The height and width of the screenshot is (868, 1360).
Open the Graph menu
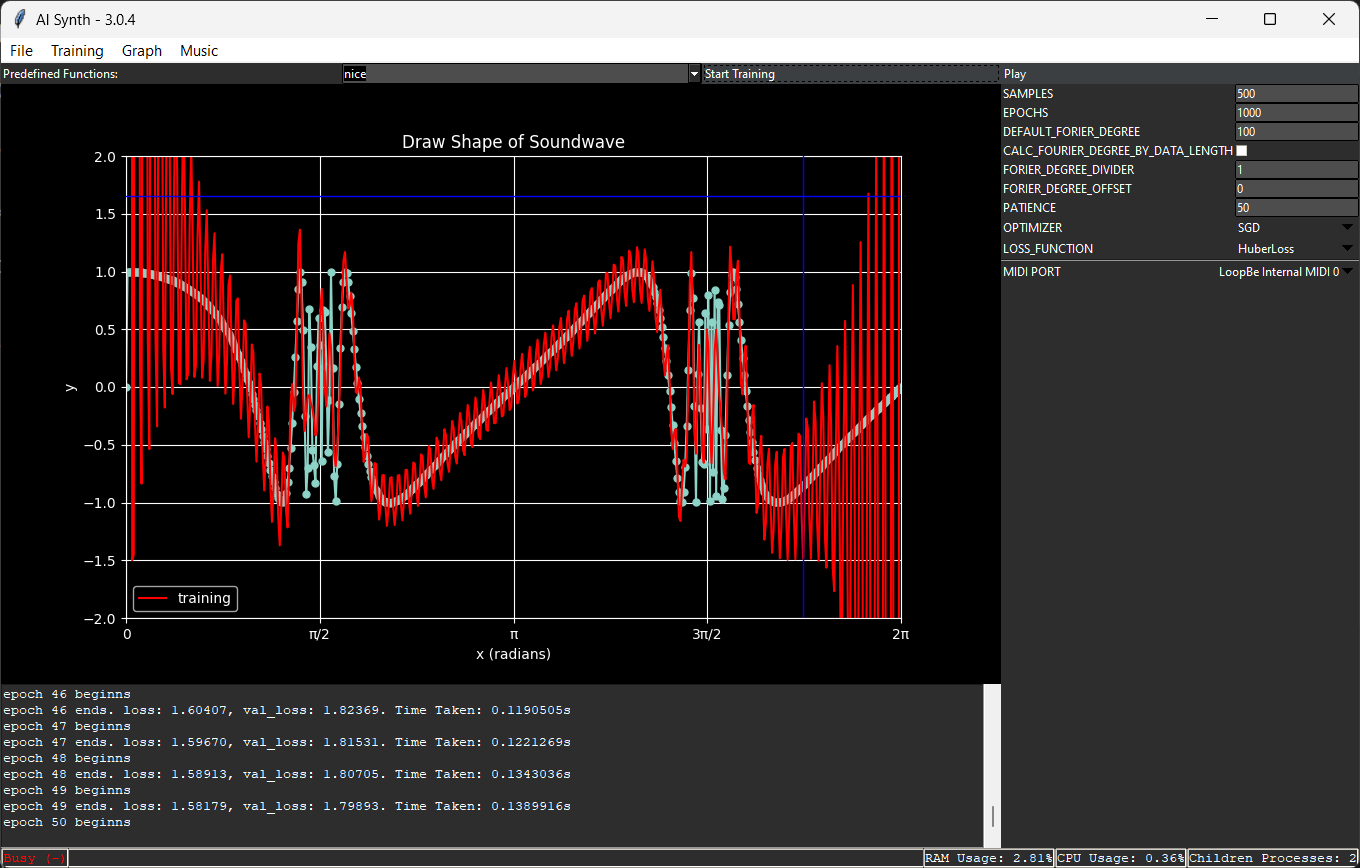click(142, 51)
